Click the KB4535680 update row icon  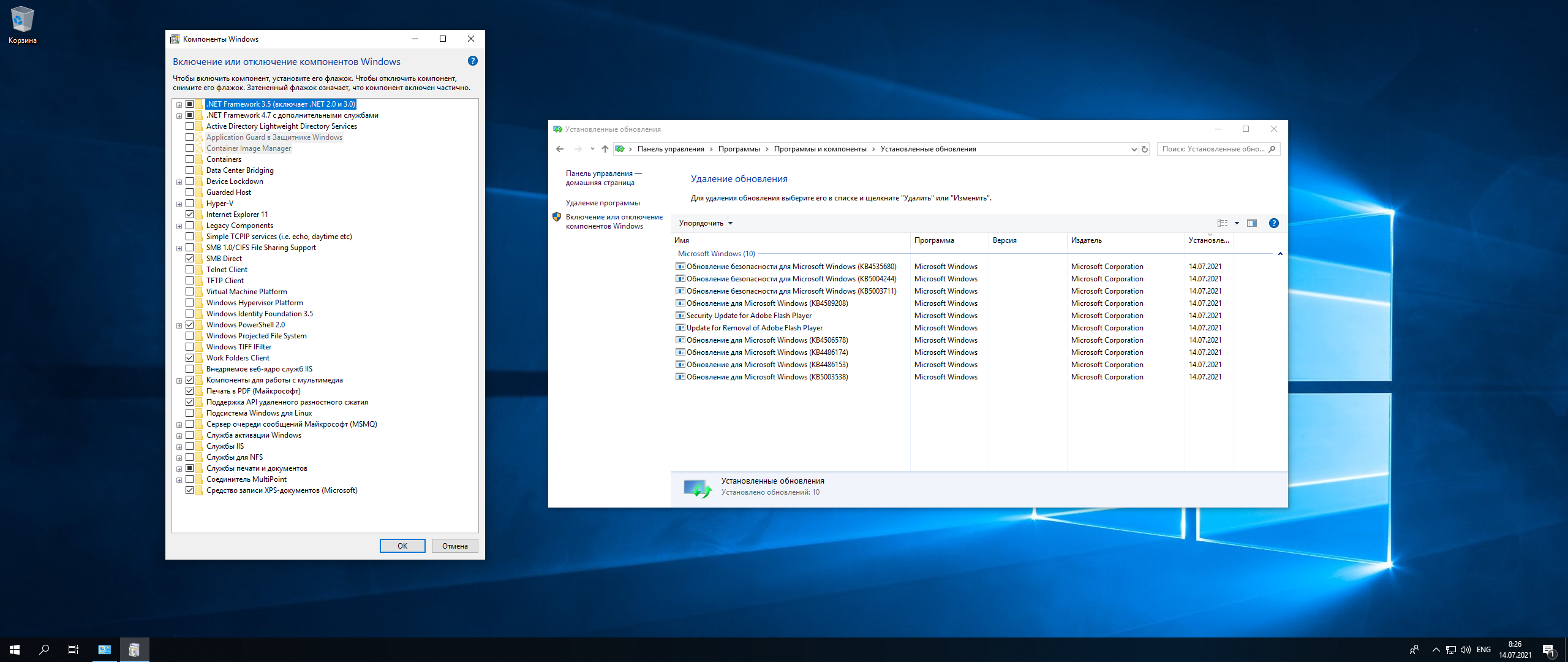[x=680, y=267]
